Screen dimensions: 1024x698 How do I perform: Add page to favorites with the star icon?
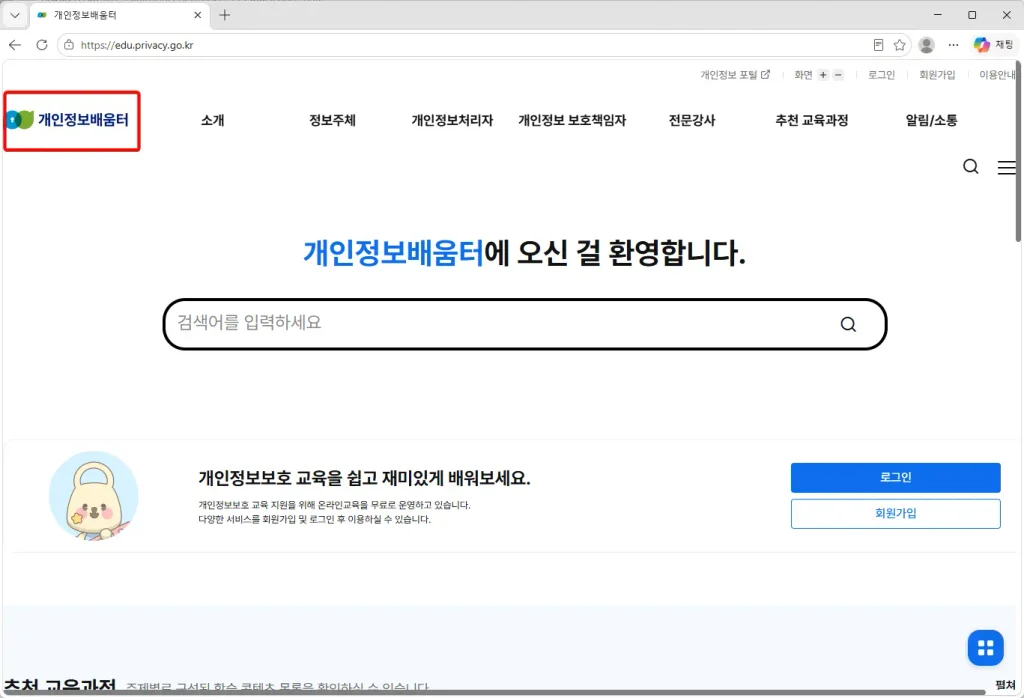[899, 45]
